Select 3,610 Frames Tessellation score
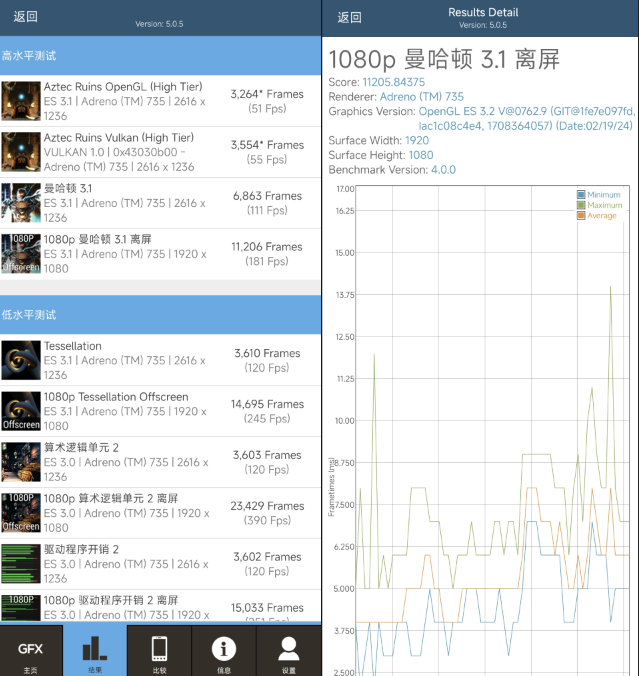 coord(267,353)
